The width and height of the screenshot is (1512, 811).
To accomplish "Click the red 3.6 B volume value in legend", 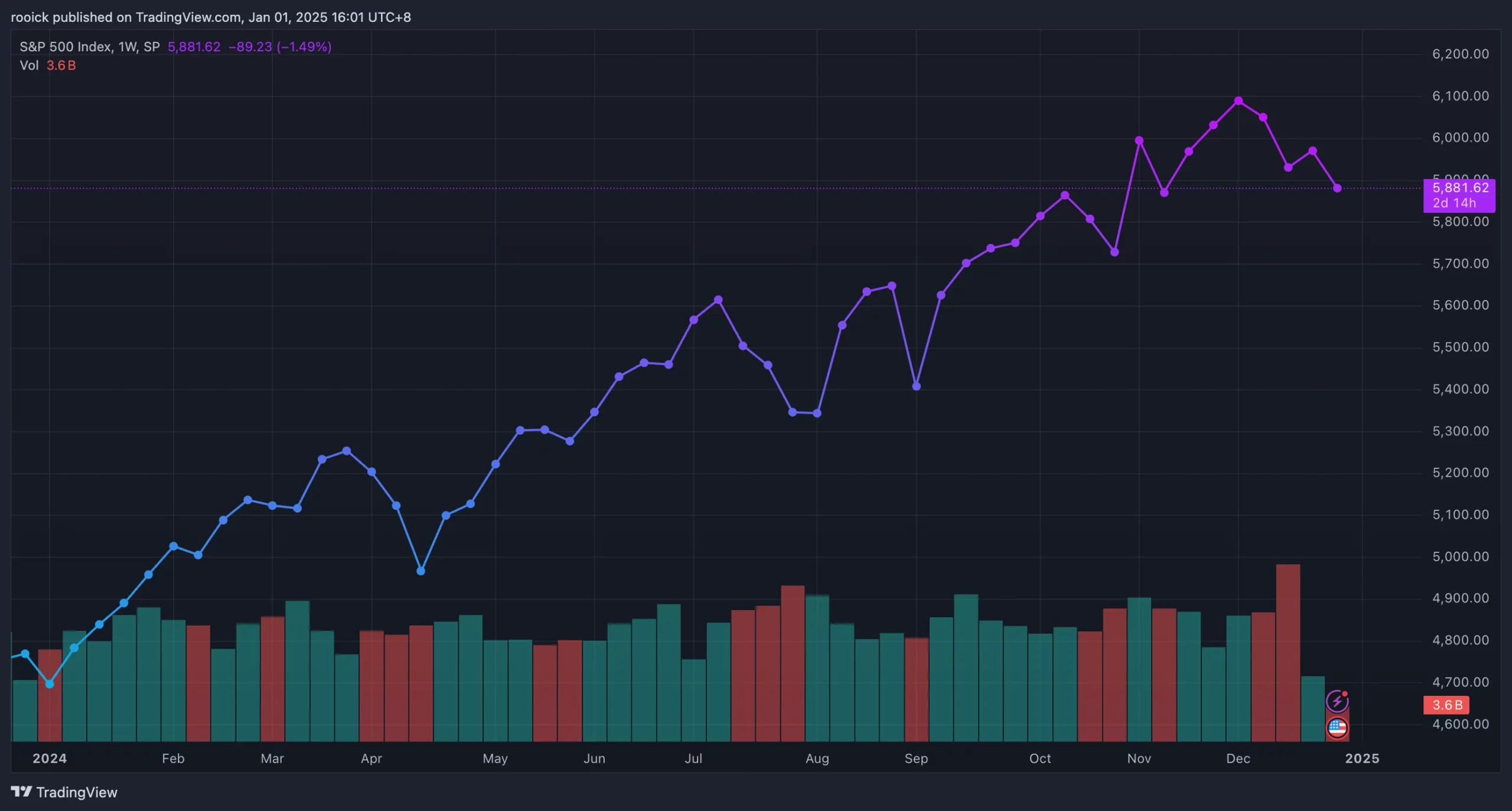I will click(61, 66).
